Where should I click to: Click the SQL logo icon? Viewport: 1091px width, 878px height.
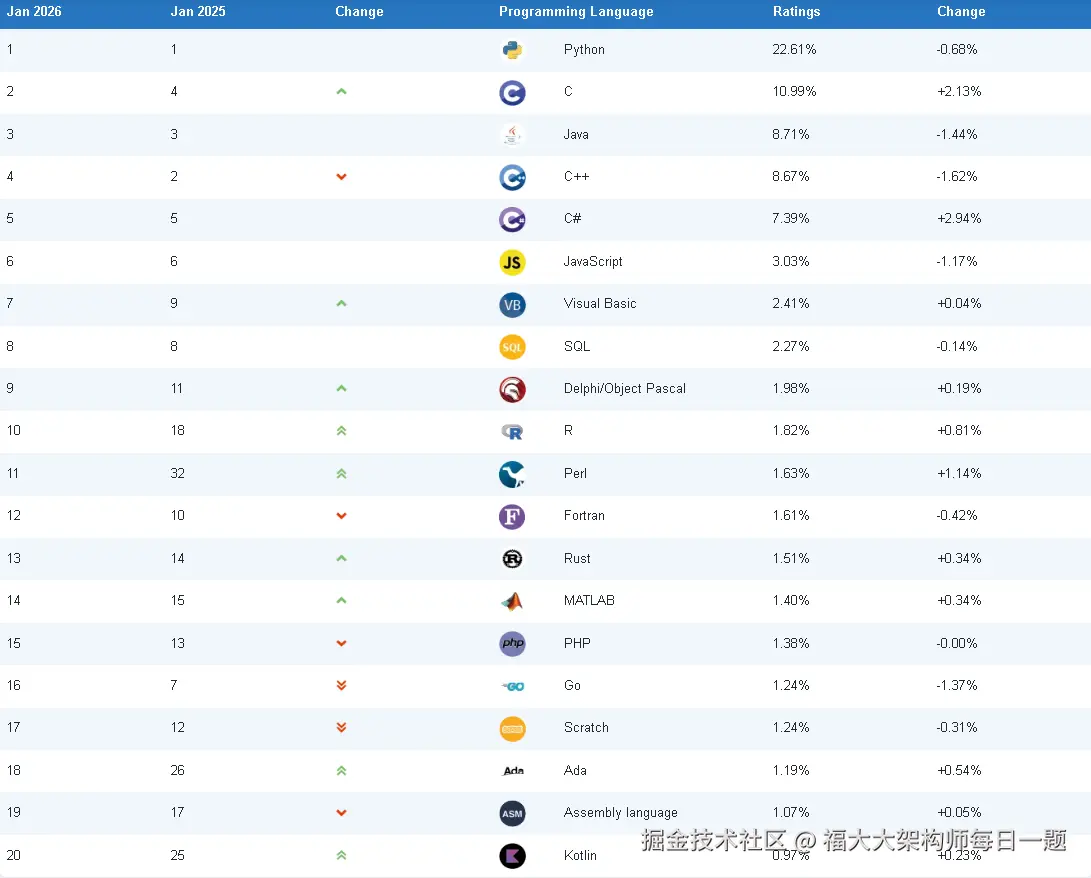[512, 347]
